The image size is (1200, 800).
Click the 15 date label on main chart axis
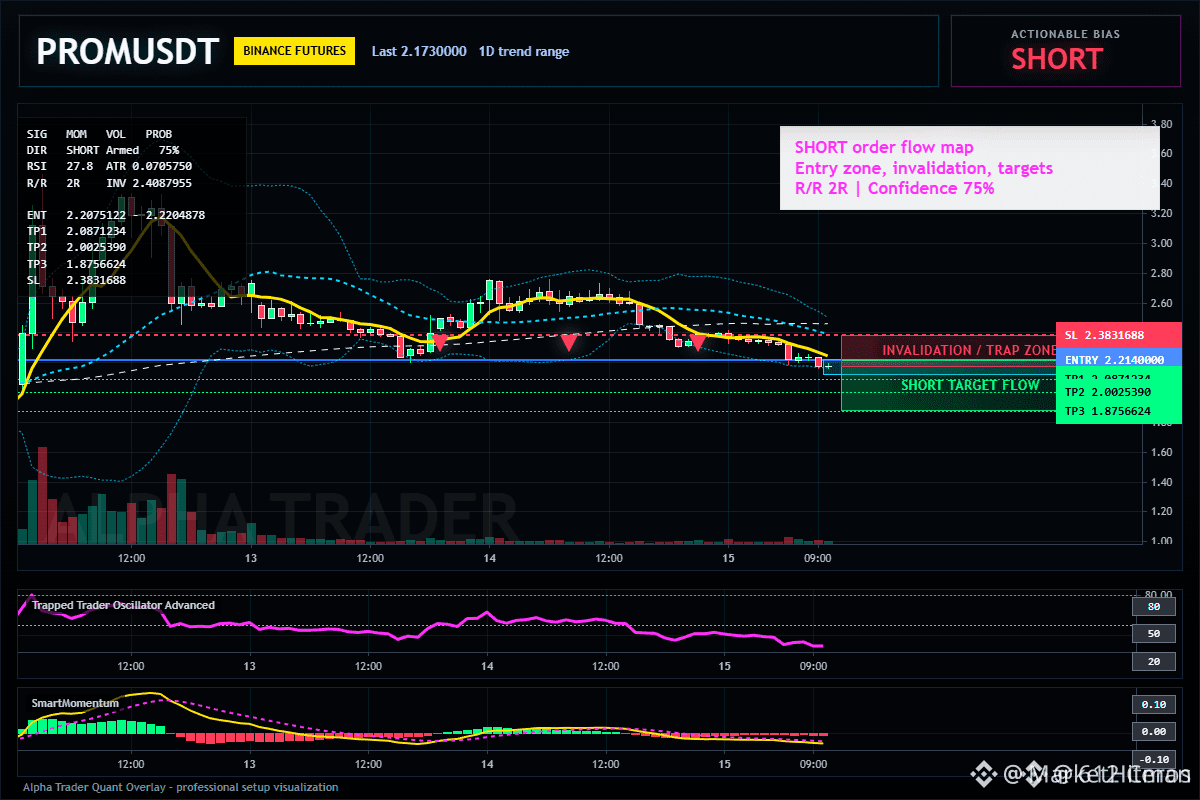(727, 558)
